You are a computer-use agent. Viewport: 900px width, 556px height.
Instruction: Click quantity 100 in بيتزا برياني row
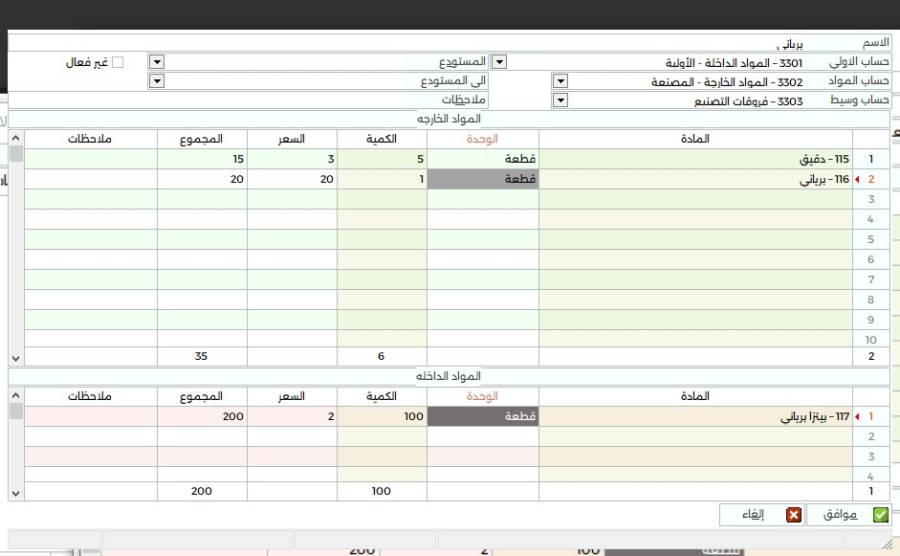click(382, 417)
